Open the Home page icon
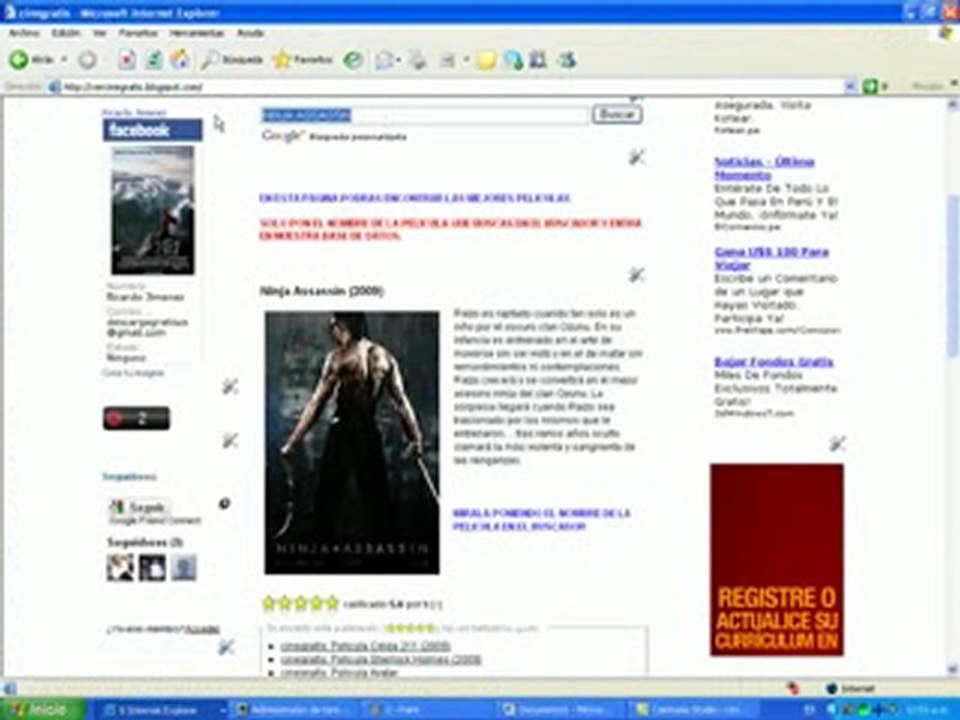Screen dimensions: 960x720 tap(180, 59)
